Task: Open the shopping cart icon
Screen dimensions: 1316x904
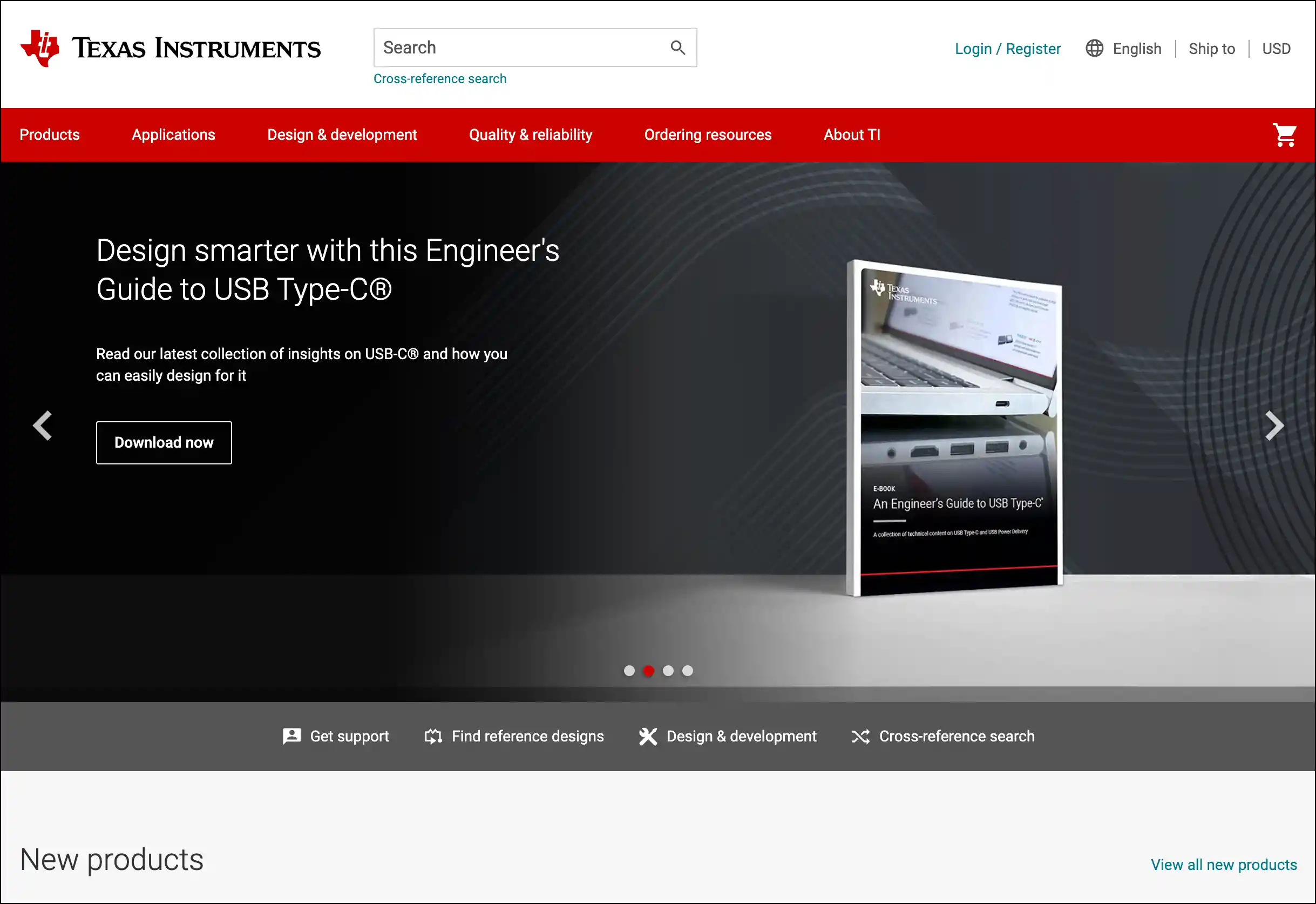Action: pos(1284,136)
